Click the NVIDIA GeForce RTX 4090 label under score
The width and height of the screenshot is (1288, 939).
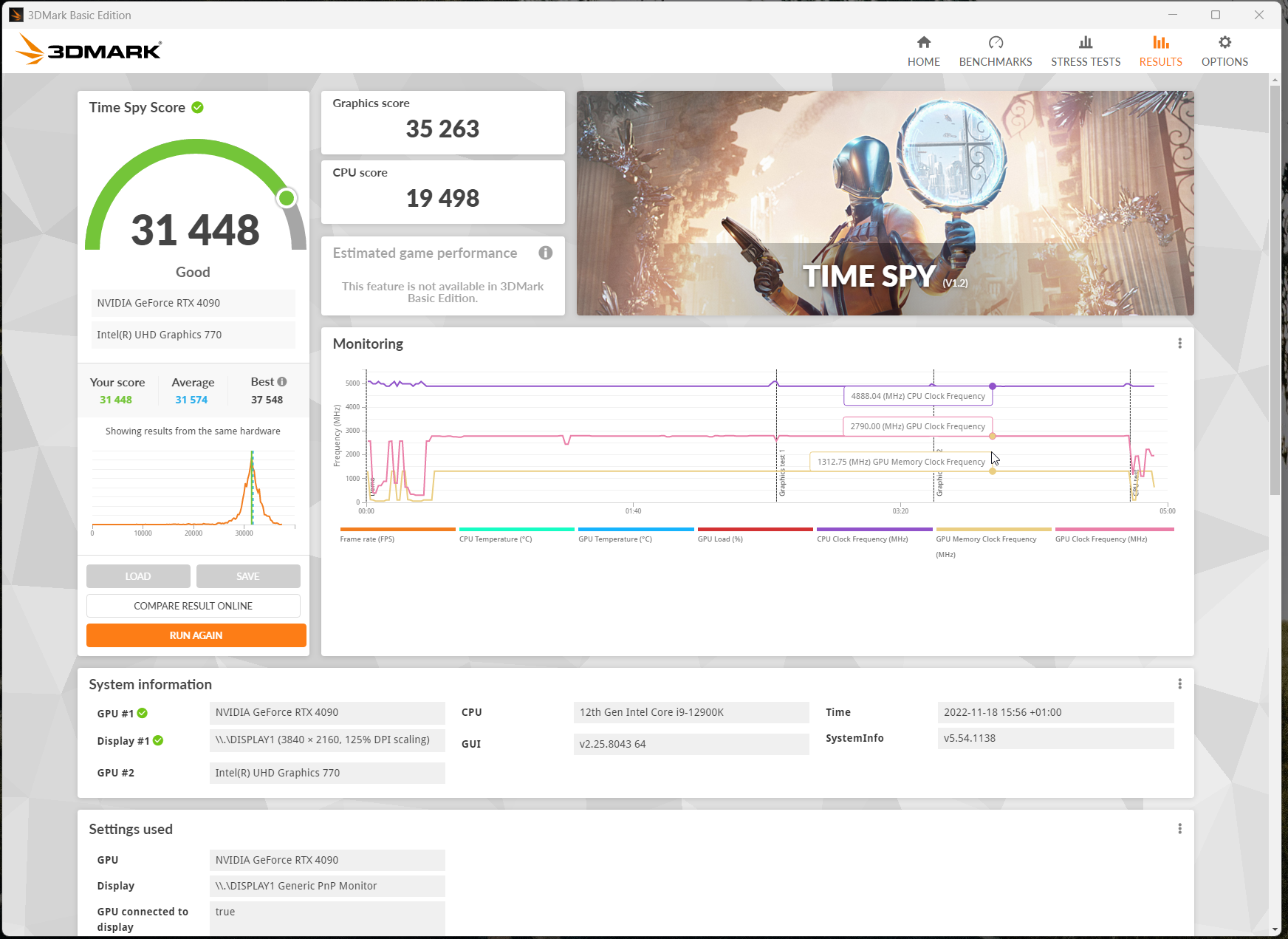point(193,303)
